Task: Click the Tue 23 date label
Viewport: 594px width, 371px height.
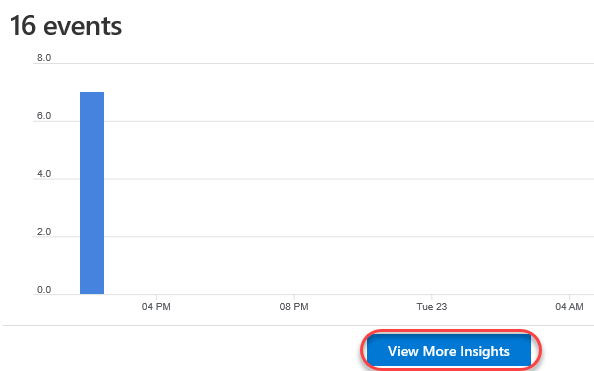Action: [x=432, y=307]
